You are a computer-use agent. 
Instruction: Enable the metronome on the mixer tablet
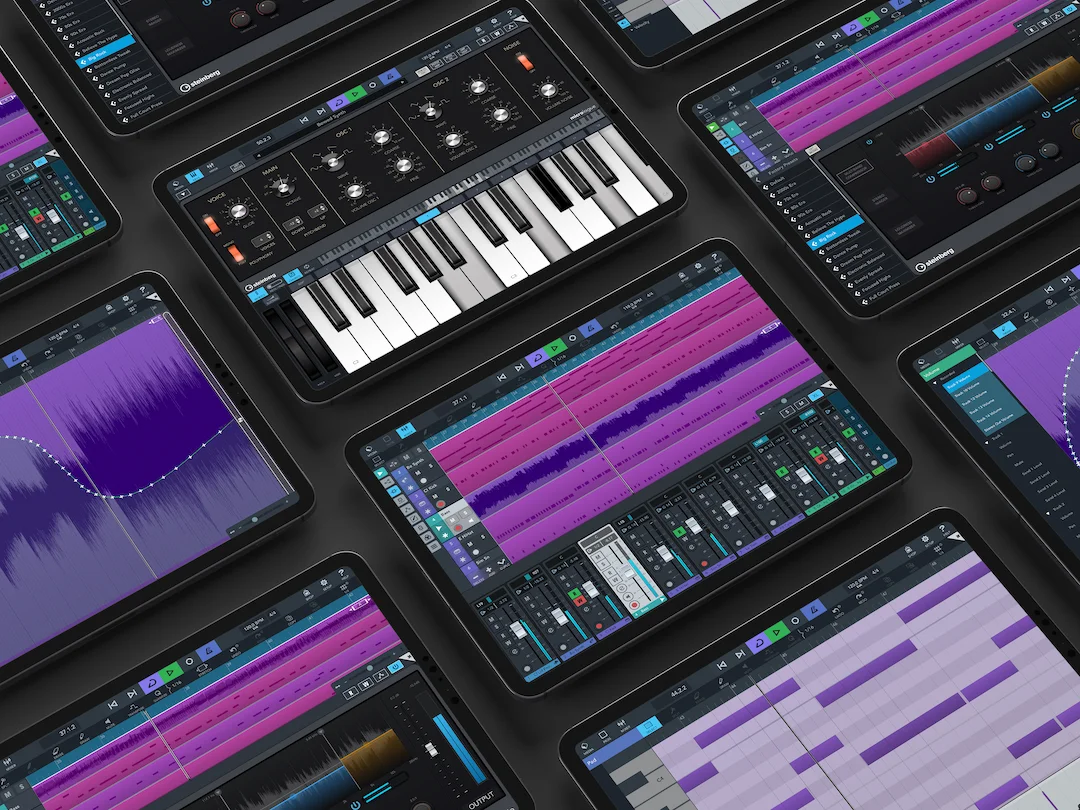(589, 330)
